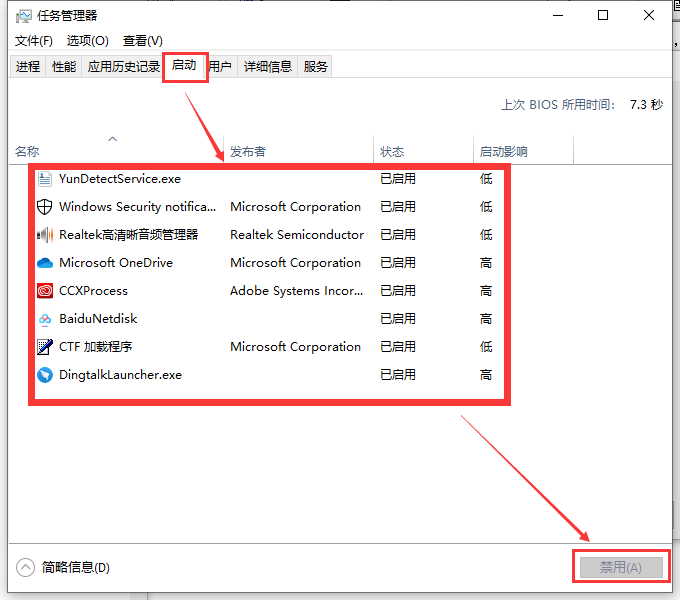Click the Realtek audio manager speaker icon
This screenshot has height=600, width=680.
44,235
